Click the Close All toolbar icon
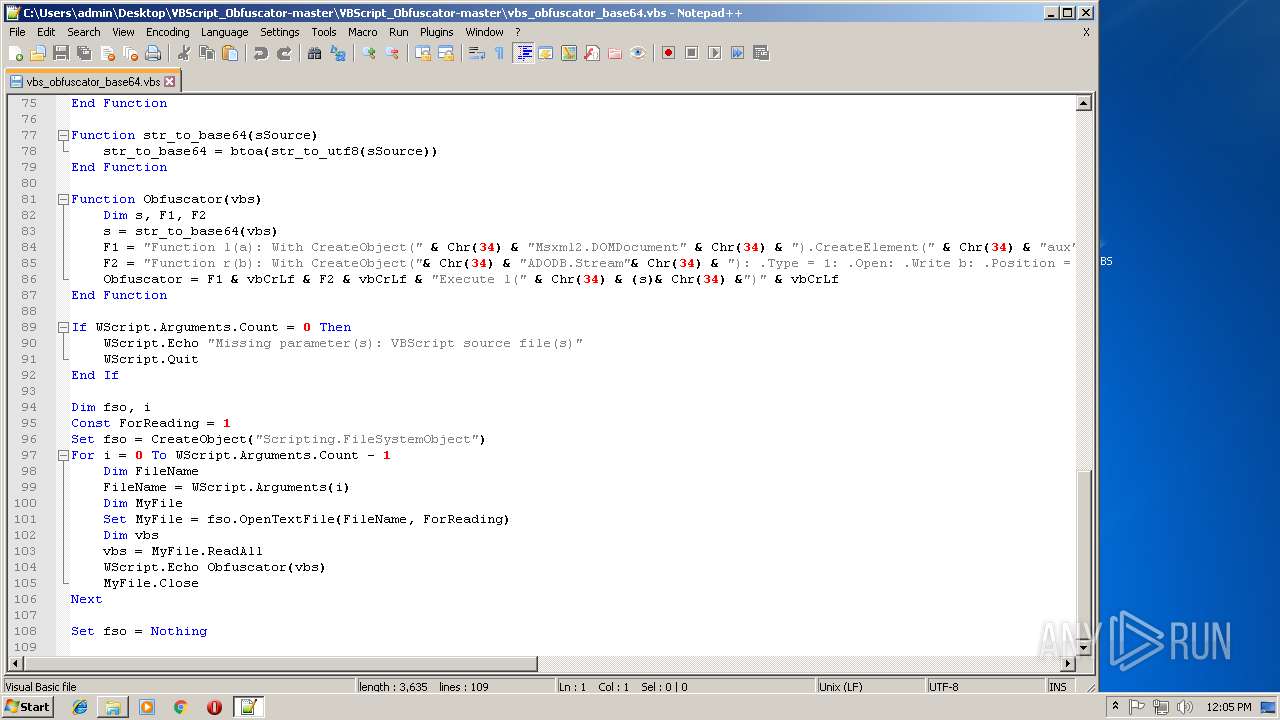Viewport: 1280px width, 720px height. pyautogui.click(x=130, y=53)
